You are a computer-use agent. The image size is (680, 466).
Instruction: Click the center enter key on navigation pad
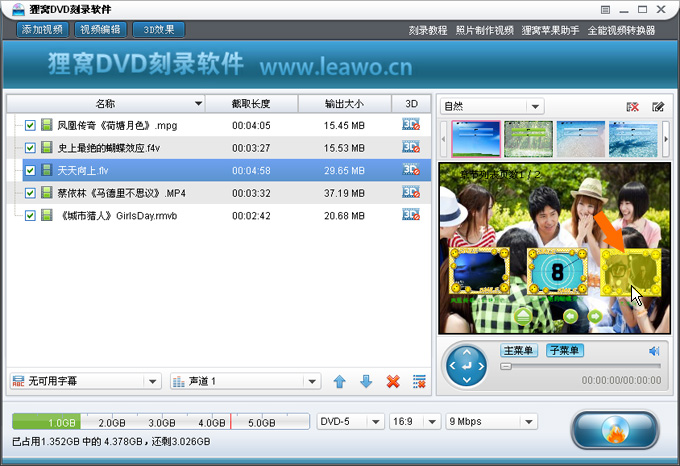pos(467,366)
